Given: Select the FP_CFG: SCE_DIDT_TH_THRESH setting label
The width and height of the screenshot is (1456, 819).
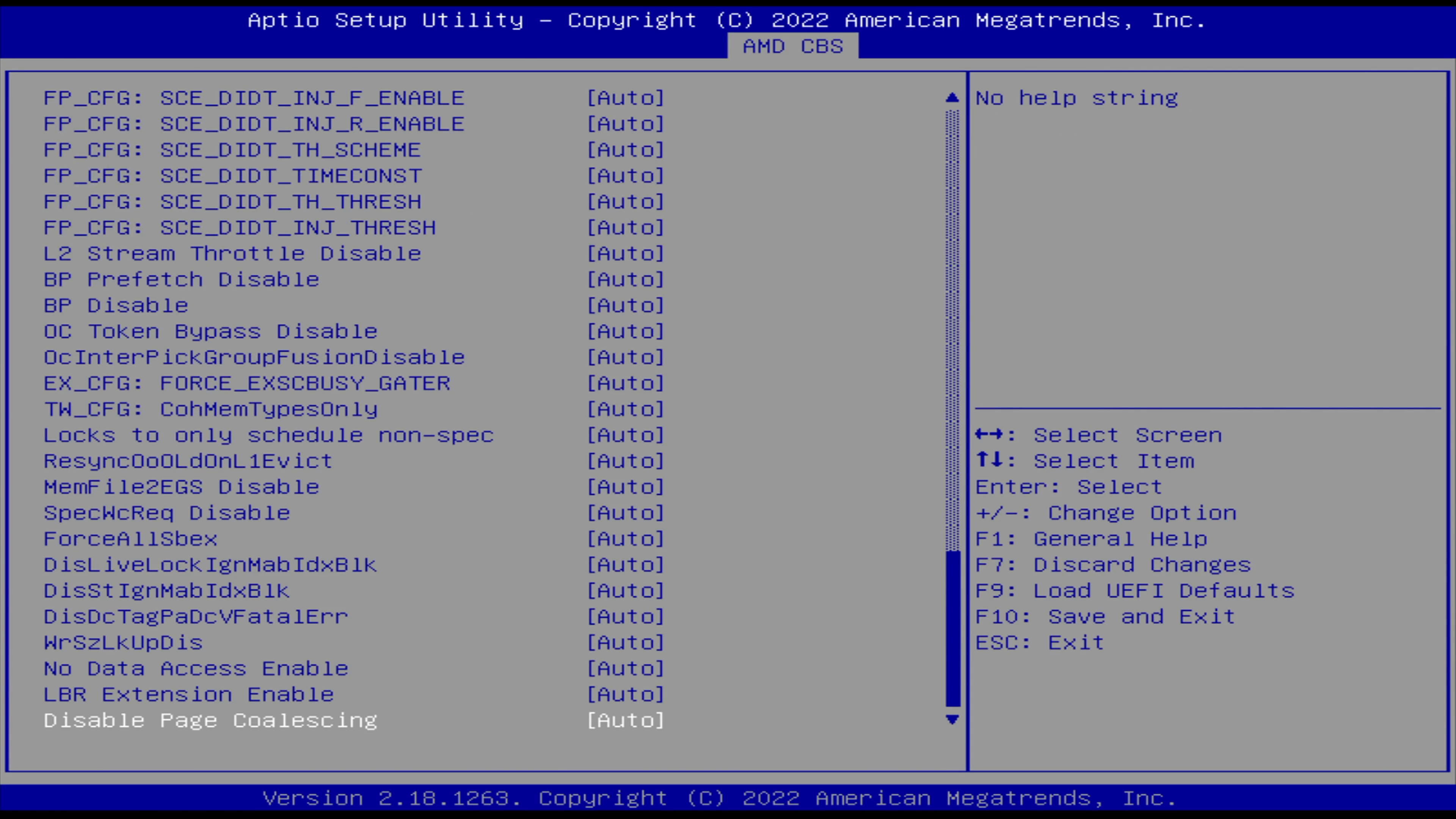Looking at the screenshot, I should point(232,202).
